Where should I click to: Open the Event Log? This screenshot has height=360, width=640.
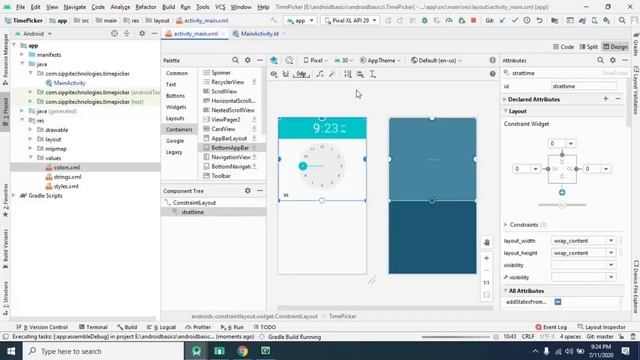coord(551,327)
